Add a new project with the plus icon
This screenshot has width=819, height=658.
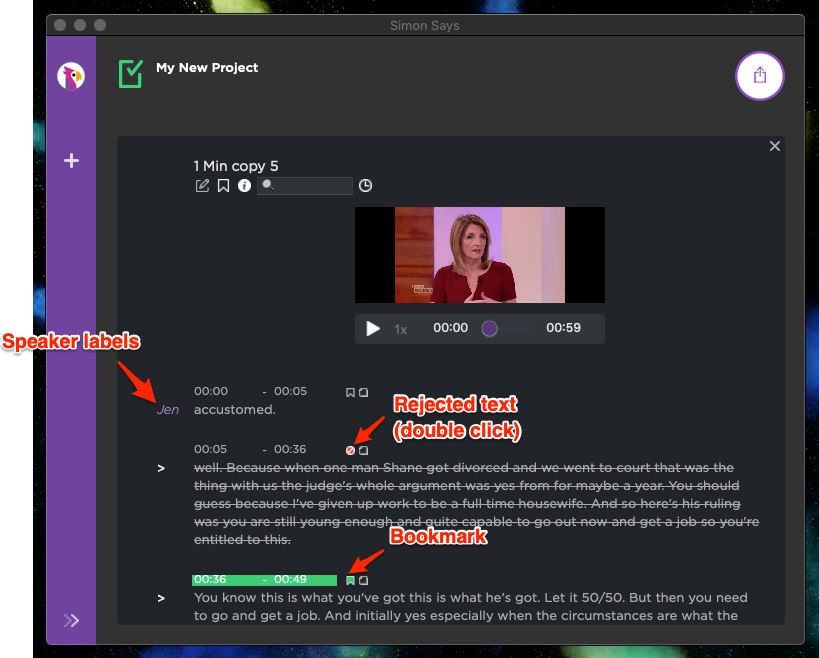(70, 160)
